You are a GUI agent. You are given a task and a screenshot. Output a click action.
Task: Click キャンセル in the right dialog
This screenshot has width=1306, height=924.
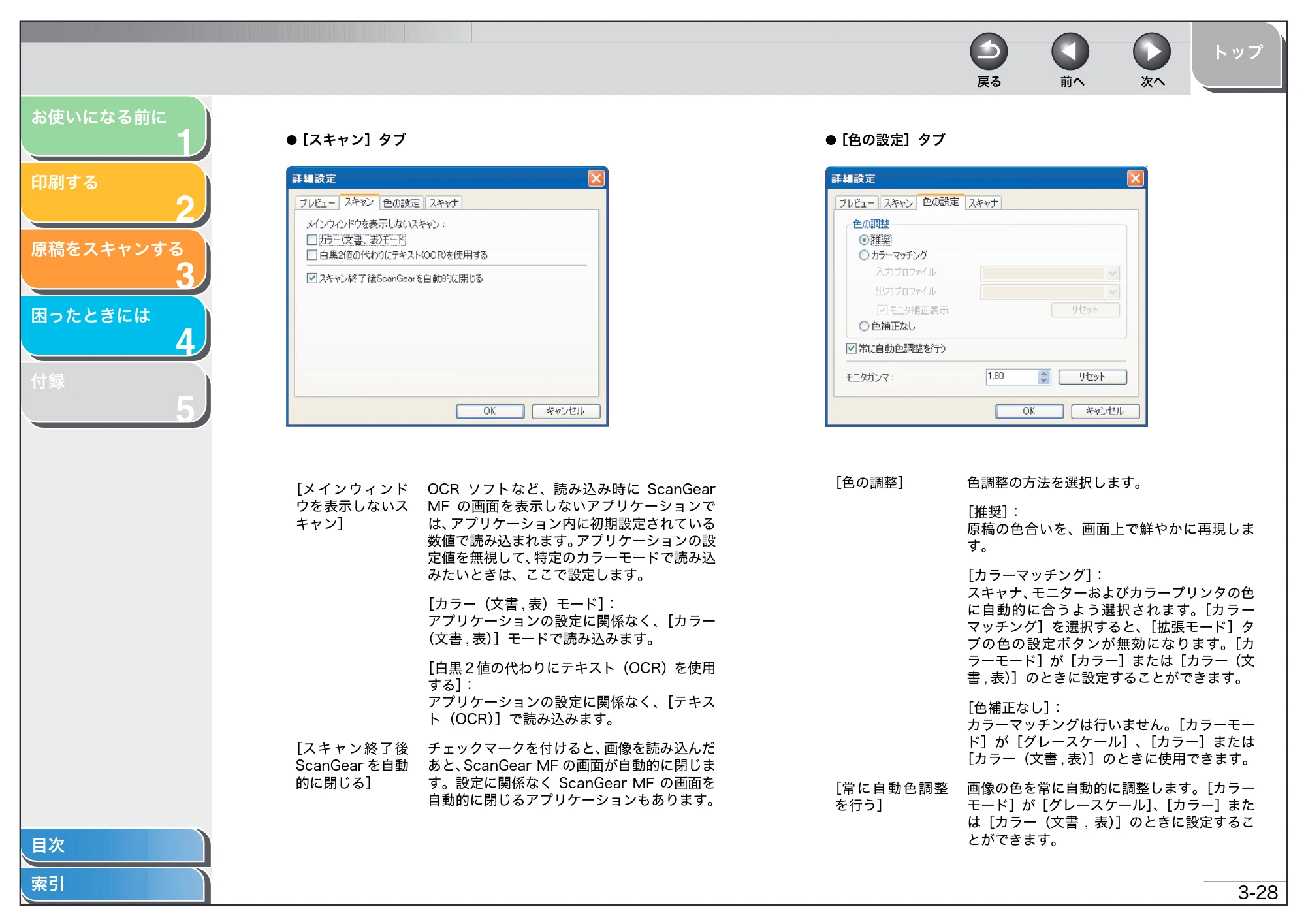1105,411
